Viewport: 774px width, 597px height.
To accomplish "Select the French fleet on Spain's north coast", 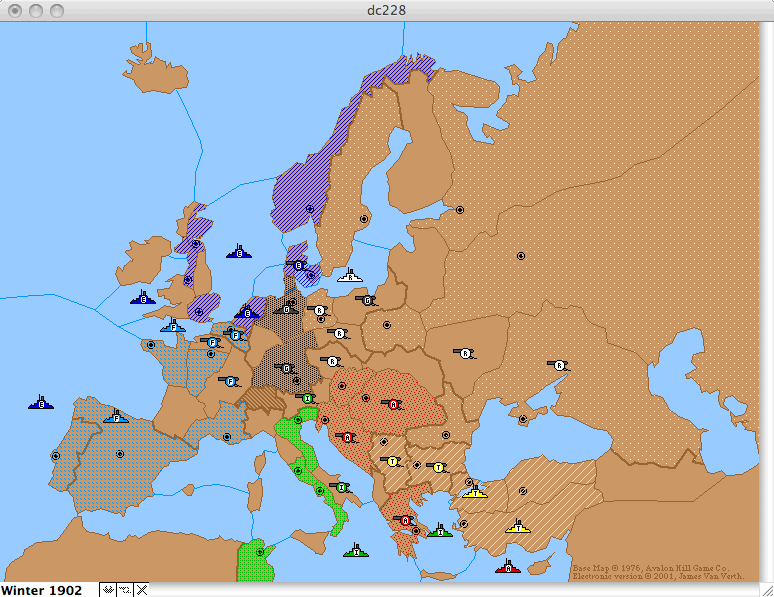I will (x=116, y=417).
